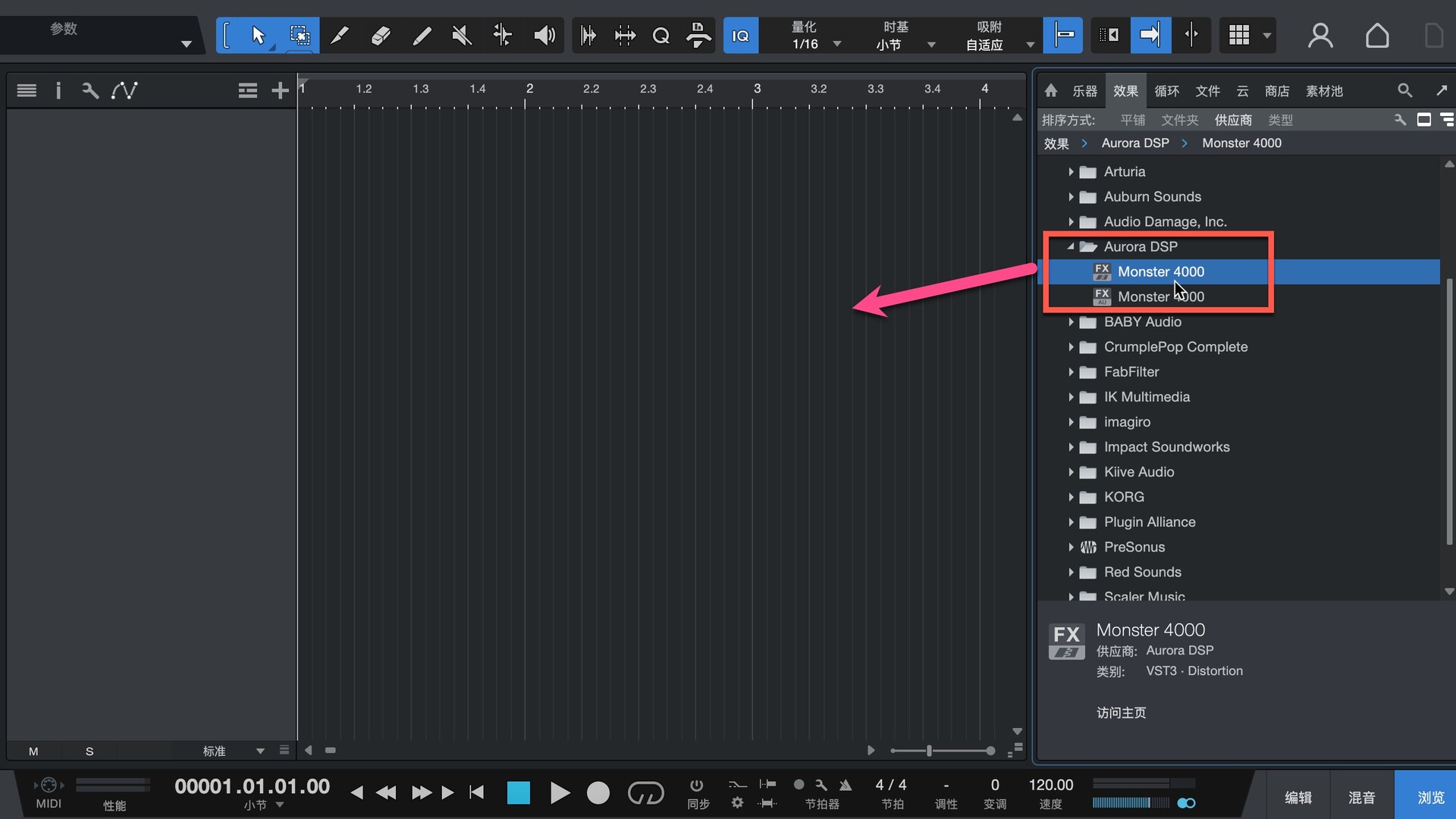Select the Arrow tool
Viewport: 1456px width, 819px height.
pyautogui.click(x=258, y=36)
